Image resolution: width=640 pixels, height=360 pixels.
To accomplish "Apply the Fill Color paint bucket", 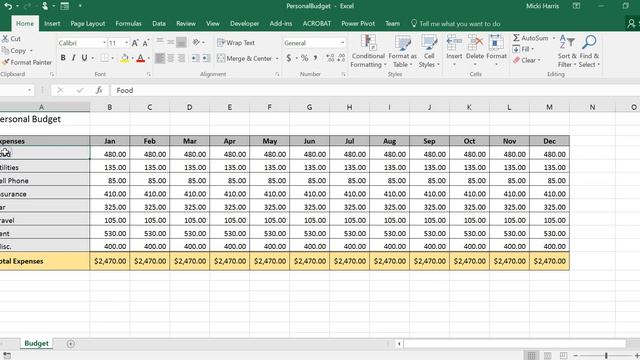I will (x=124, y=58).
